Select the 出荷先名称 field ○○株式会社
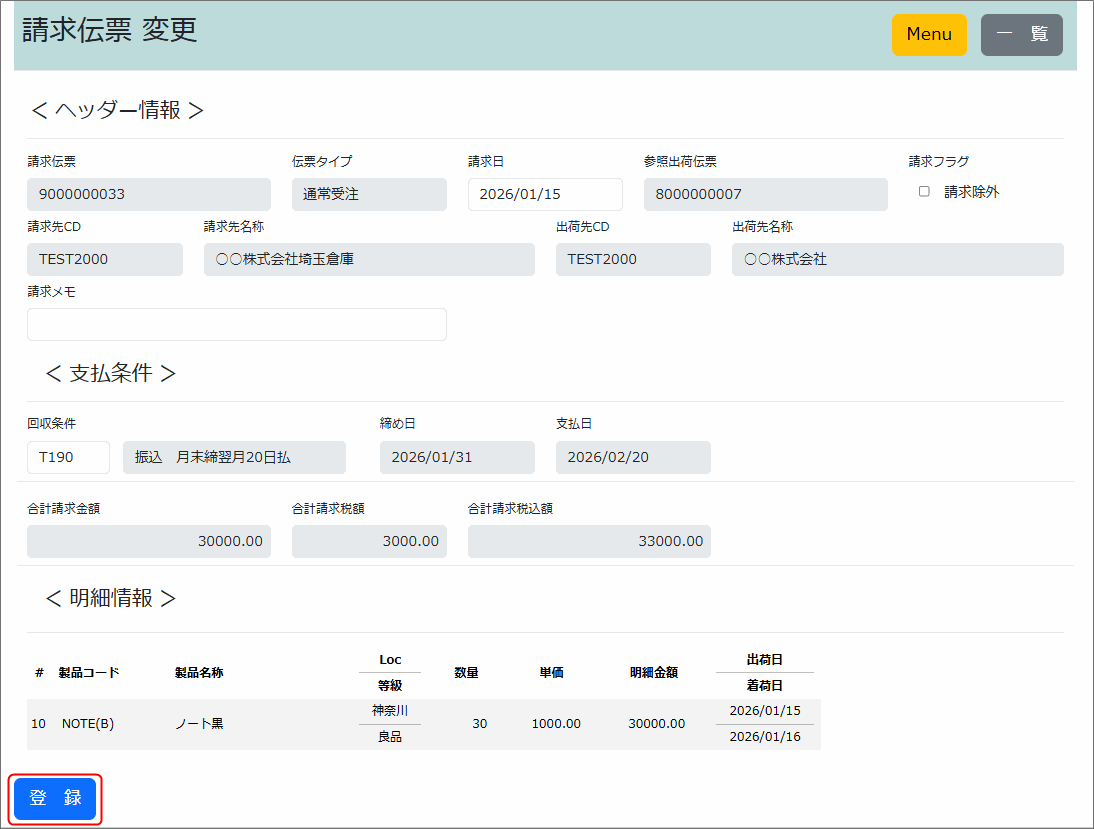This screenshot has height=829, width=1094. [897, 259]
